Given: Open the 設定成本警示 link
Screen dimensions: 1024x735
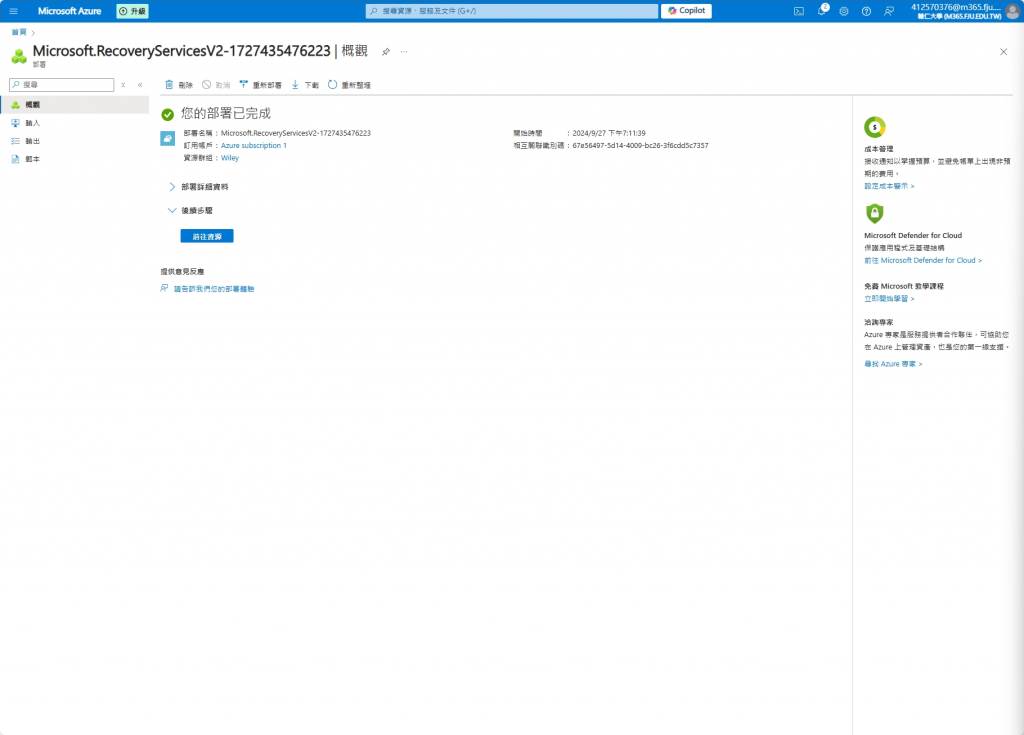Looking at the screenshot, I should [x=889, y=186].
